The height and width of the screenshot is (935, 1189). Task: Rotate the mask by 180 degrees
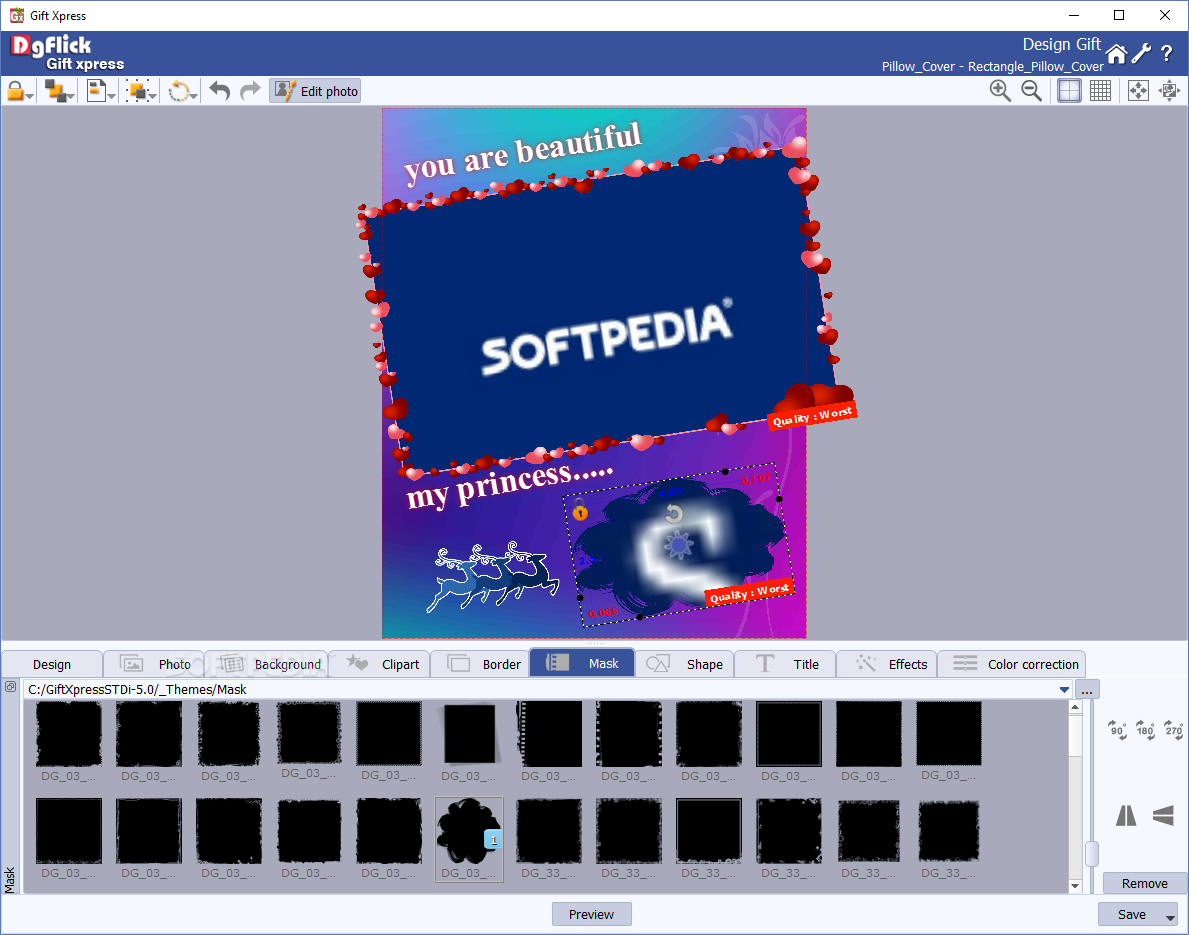(1145, 729)
